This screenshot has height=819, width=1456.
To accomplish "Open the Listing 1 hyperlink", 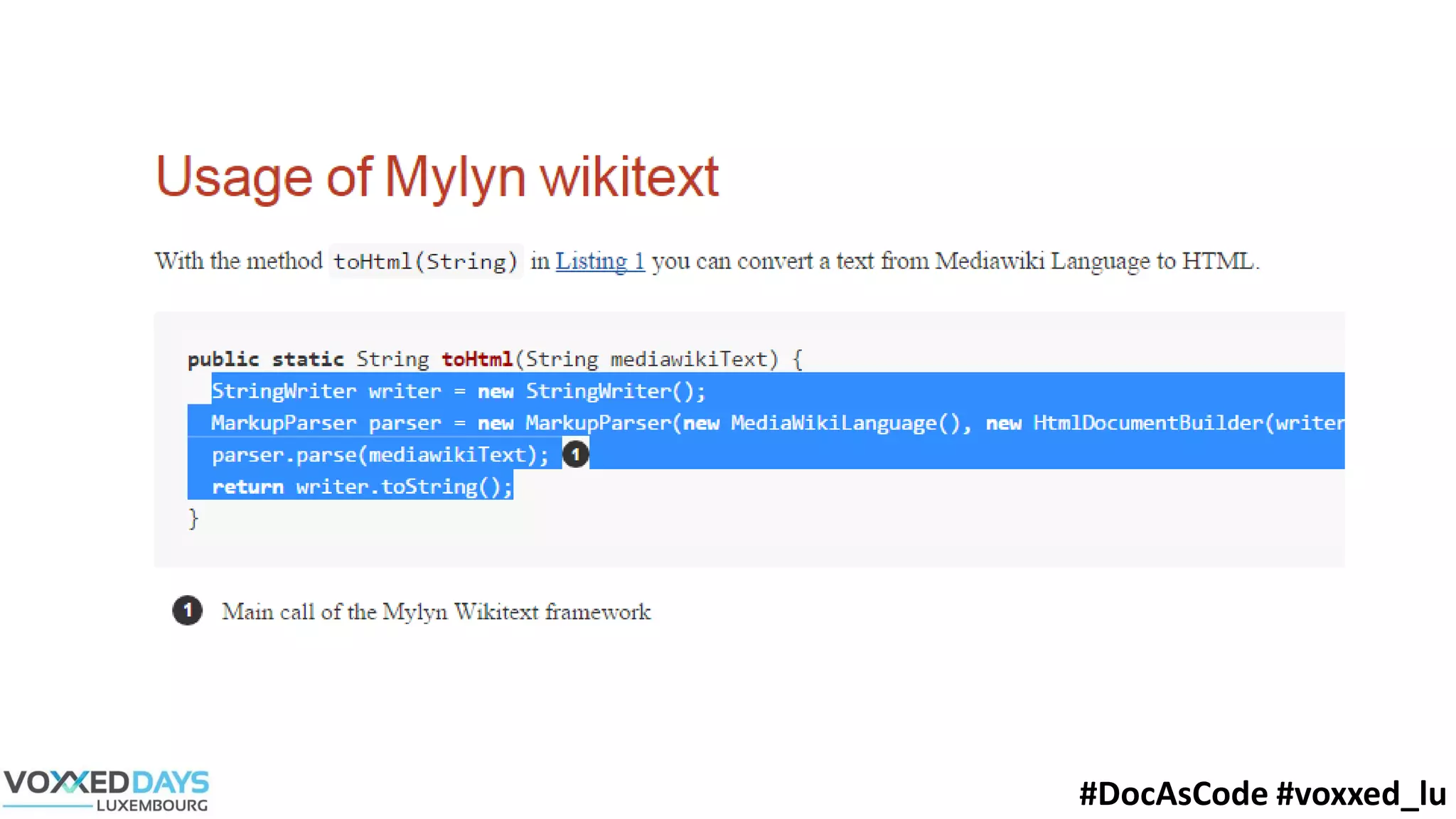I will point(600,261).
